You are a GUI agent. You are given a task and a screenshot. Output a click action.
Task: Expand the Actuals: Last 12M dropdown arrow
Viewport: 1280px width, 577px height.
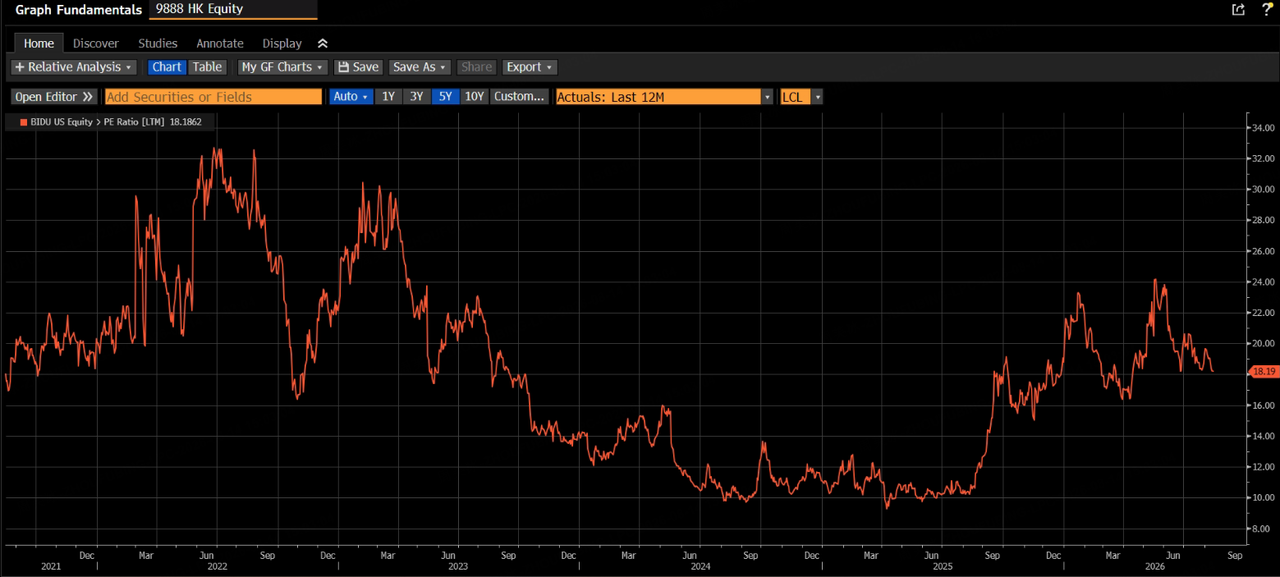point(768,97)
